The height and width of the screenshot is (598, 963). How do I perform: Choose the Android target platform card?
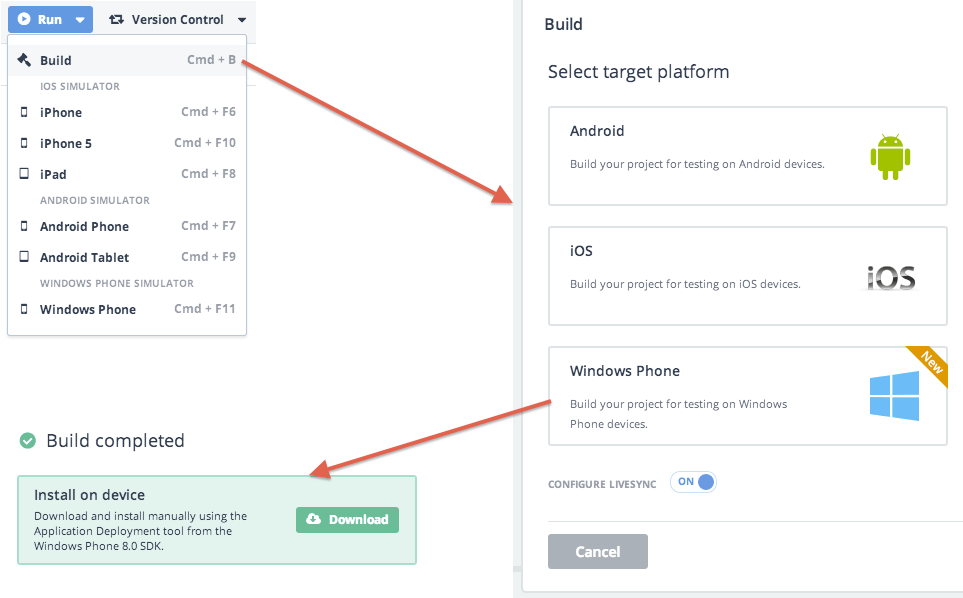click(747, 156)
